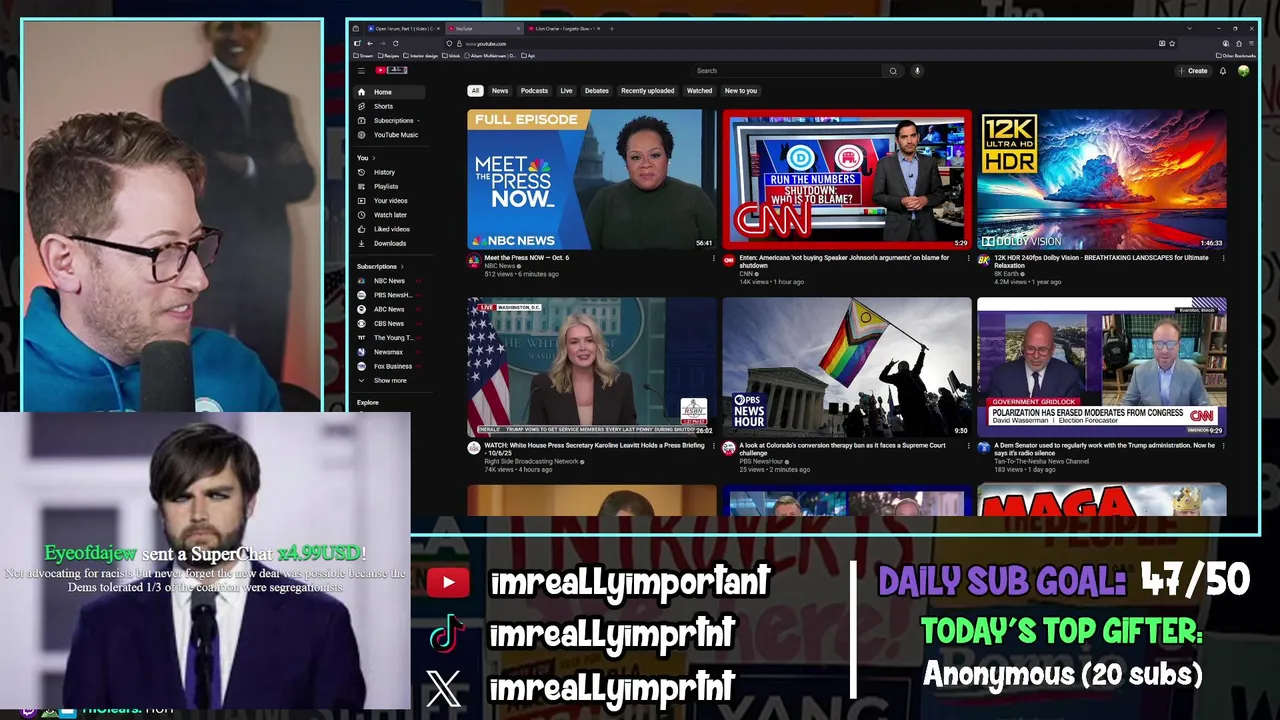This screenshot has height=720, width=1280.
Task: Open YouTube Music in sidebar
Action: click(x=390, y=135)
